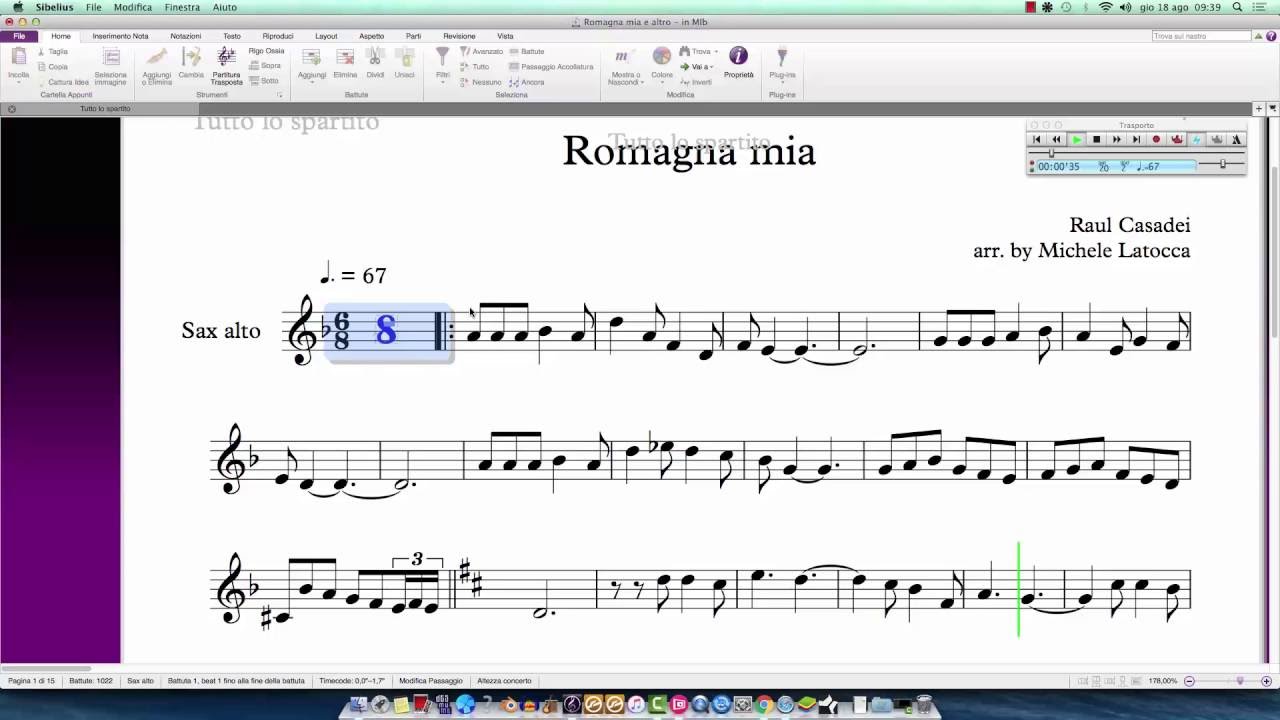Click the new tab plus button
The image size is (1280, 720).
tap(1259, 108)
